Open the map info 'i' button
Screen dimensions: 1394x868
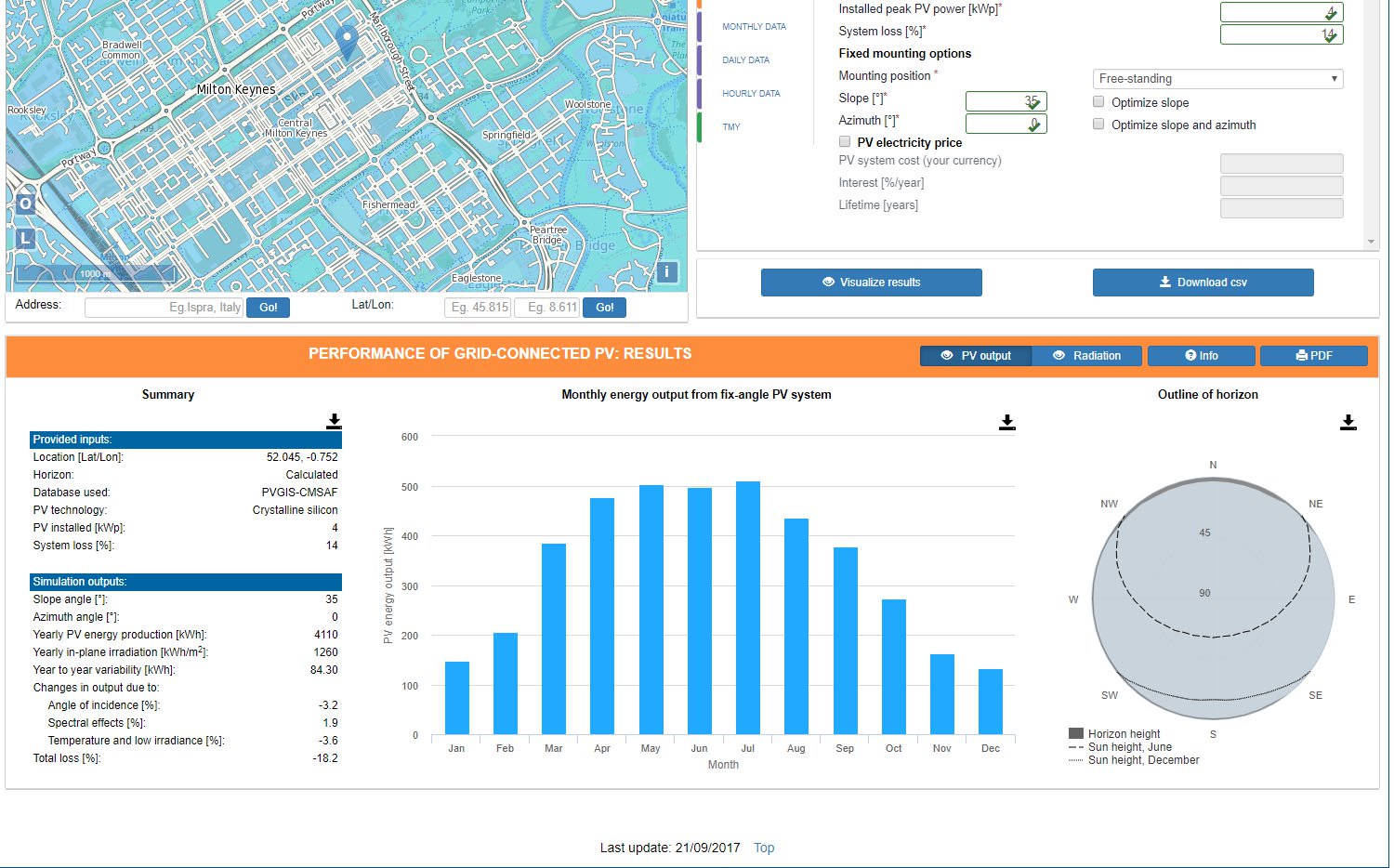(x=666, y=272)
